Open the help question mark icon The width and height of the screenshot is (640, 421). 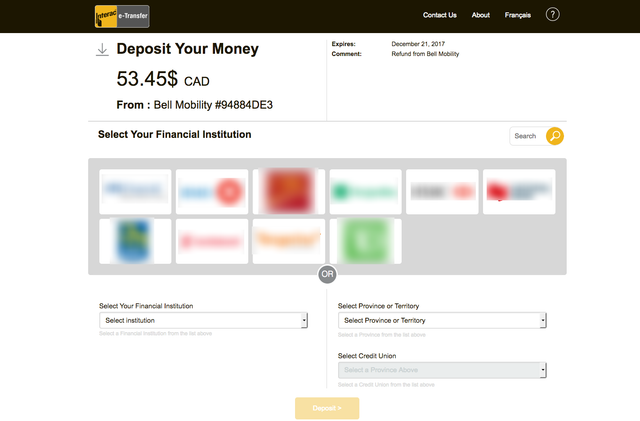coord(552,15)
